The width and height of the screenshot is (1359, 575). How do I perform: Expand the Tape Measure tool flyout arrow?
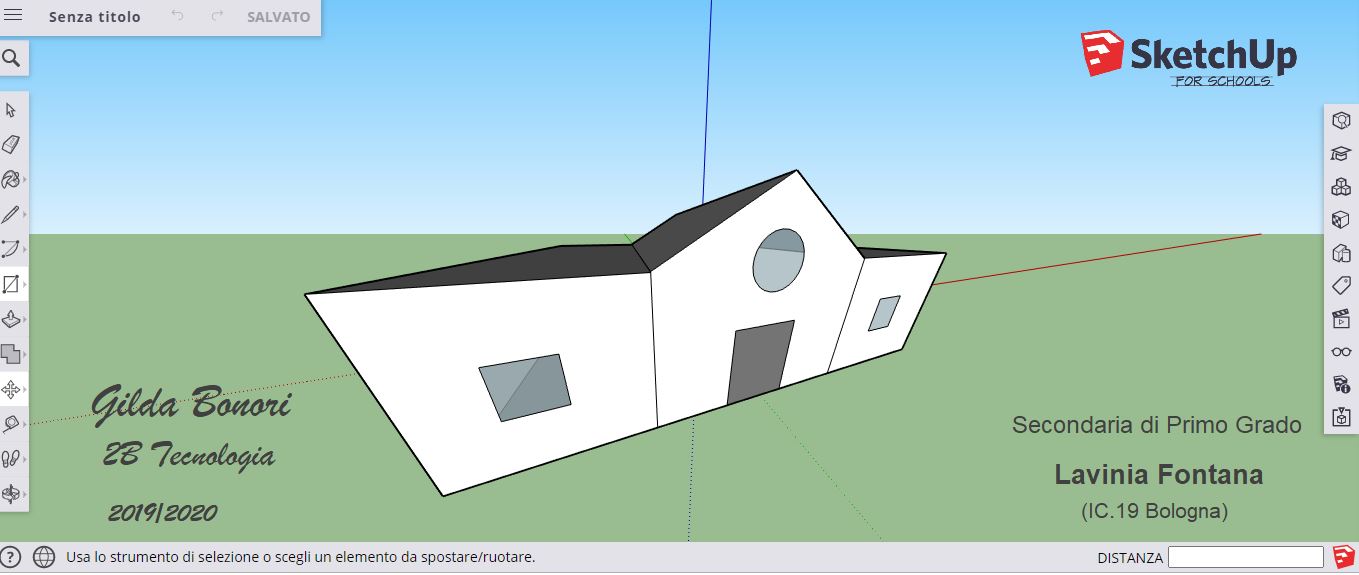(x=24, y=424)
